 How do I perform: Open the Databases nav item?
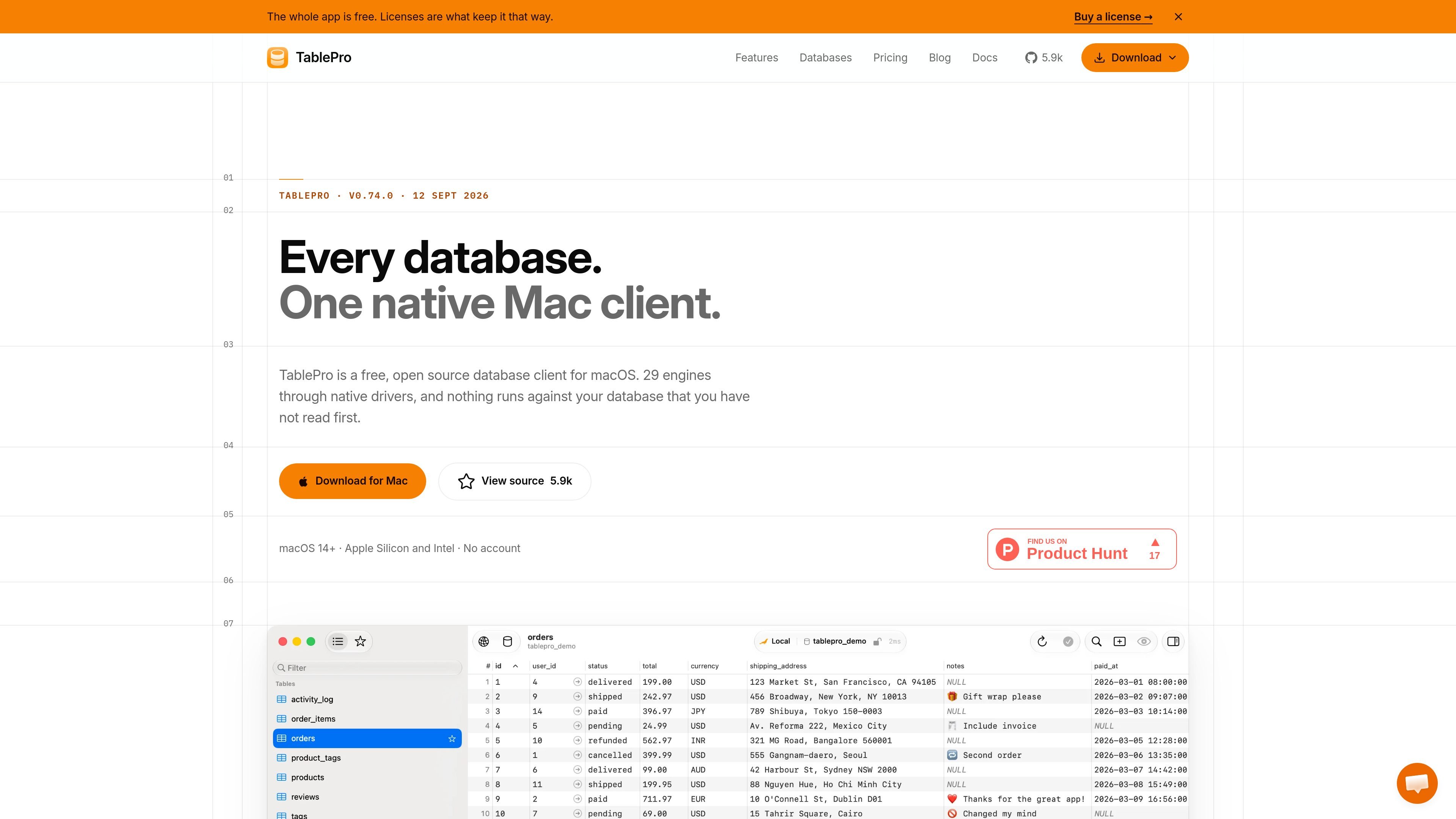826,58
